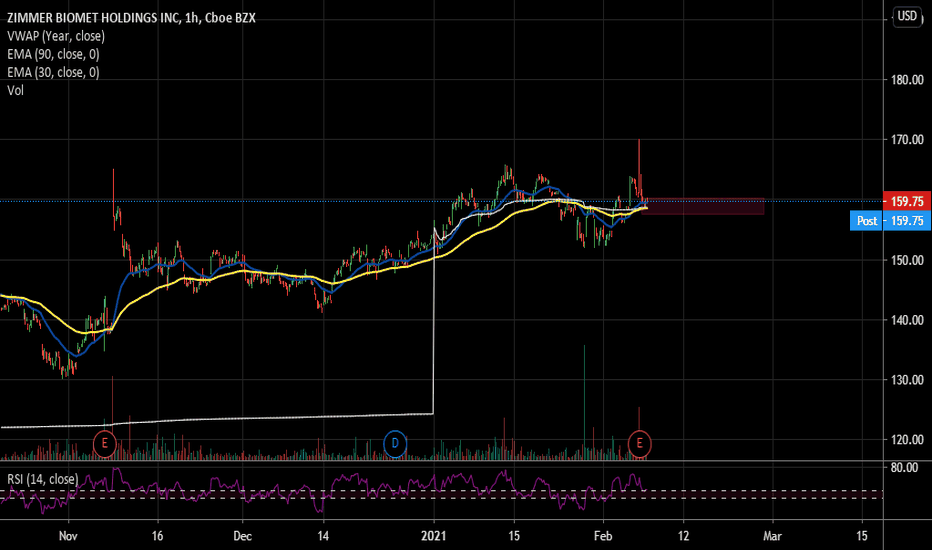Click the Mar date label on time axis
Screen dimensions: 932x550
pyautogui.click(x=772, y=536)
